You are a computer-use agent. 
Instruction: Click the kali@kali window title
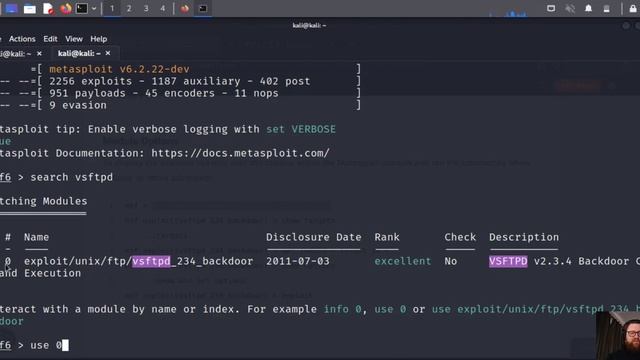click(x=309, y=25)
